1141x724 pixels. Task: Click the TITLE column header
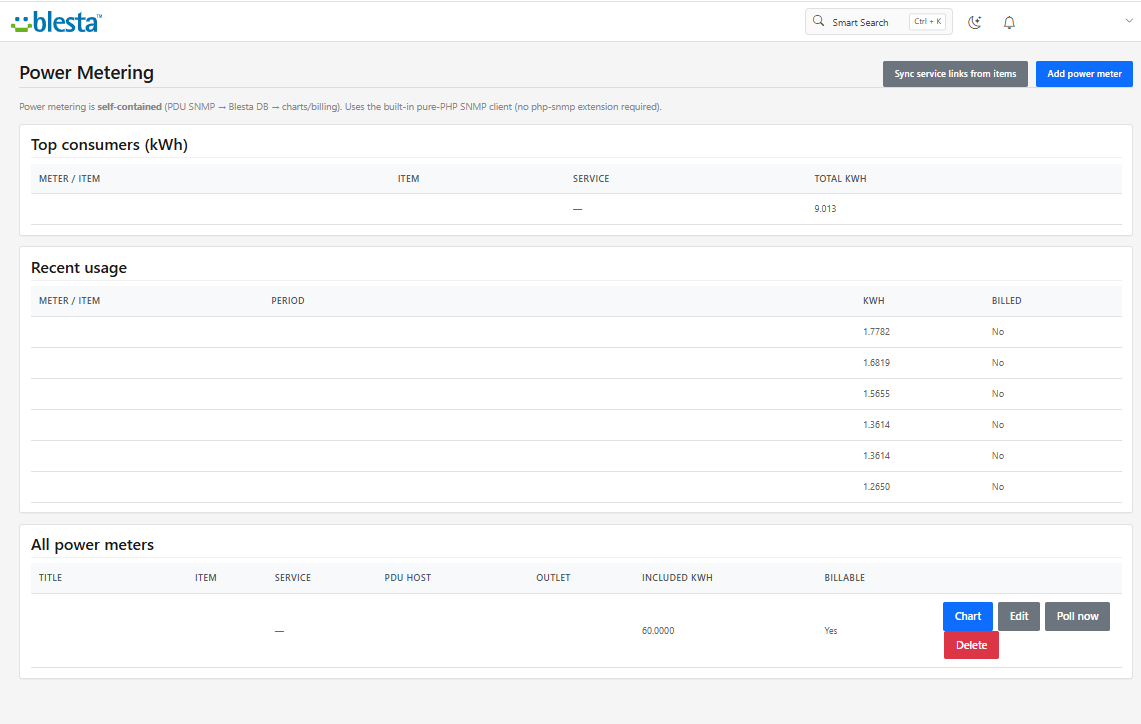pos(50,578)
